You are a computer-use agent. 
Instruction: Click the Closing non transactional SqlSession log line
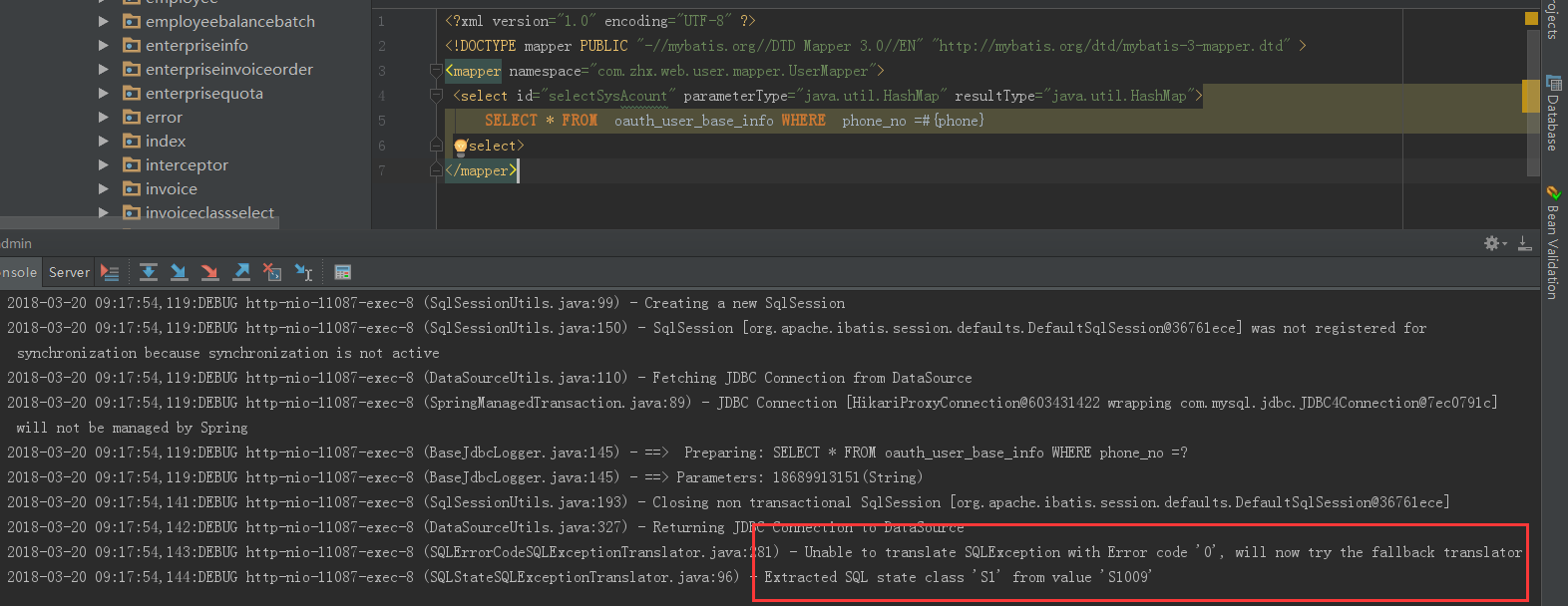728,502
